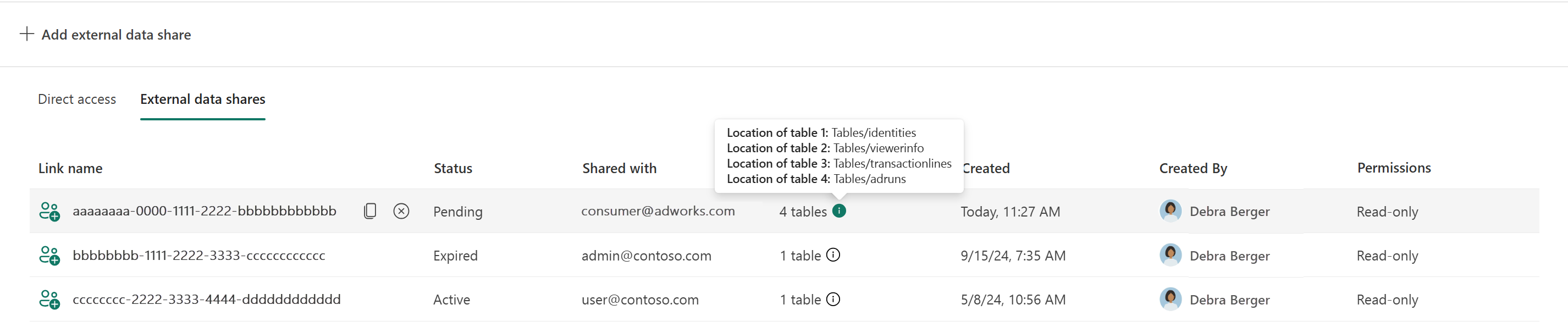
Task: Copy link for the Pending share
Action: pyautogui.click(x=369, y=211)
